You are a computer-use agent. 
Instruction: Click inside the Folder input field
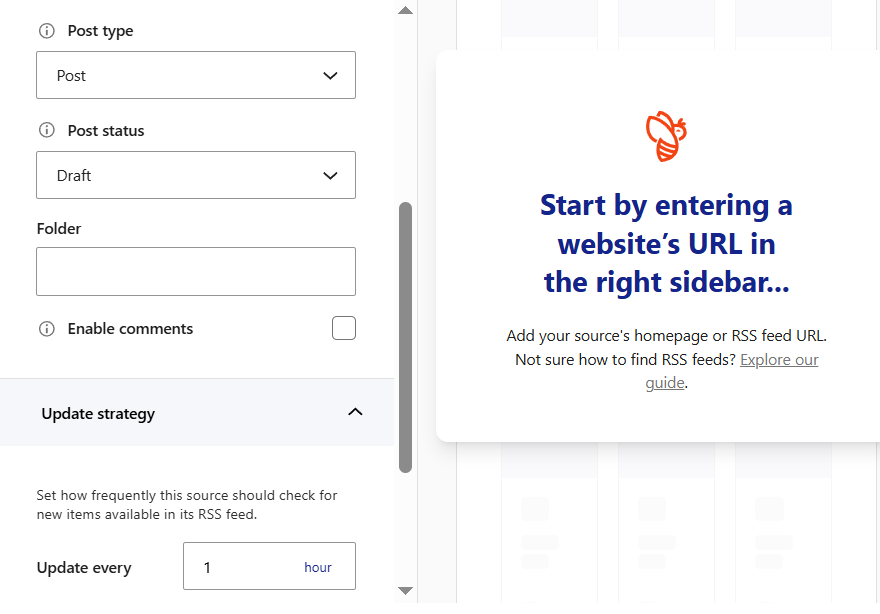tap(195, 271)
